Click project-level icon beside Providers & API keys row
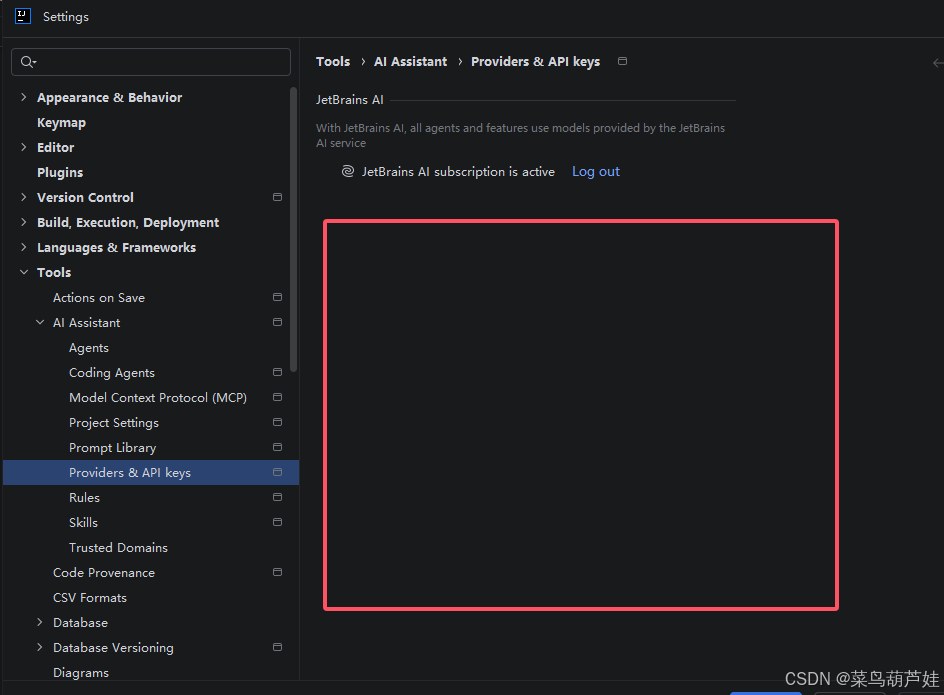The image size is (944, 695). (x=278, y=472)
